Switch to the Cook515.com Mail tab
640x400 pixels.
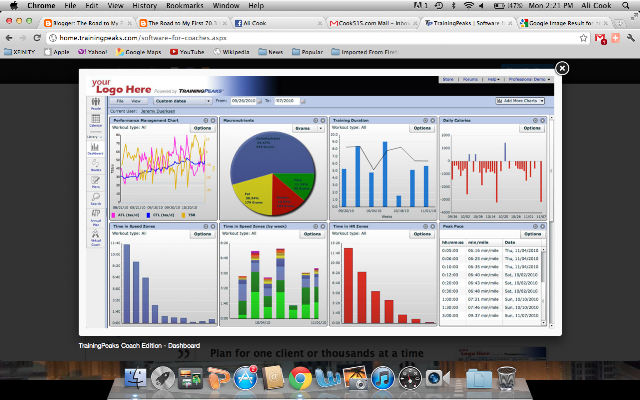coord(373,23)
